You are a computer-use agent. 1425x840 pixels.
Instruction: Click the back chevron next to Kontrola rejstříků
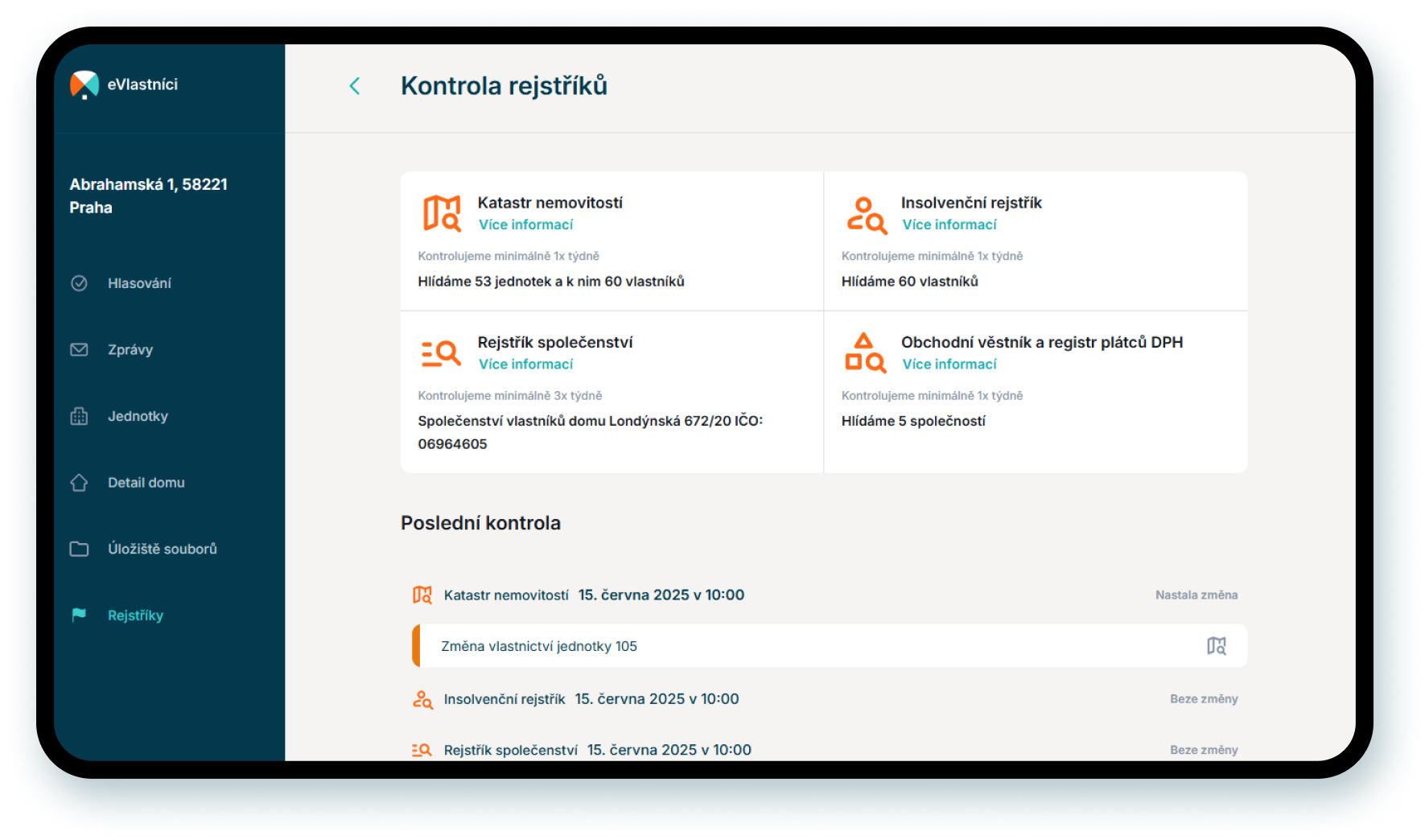click(x=354, y=85)
